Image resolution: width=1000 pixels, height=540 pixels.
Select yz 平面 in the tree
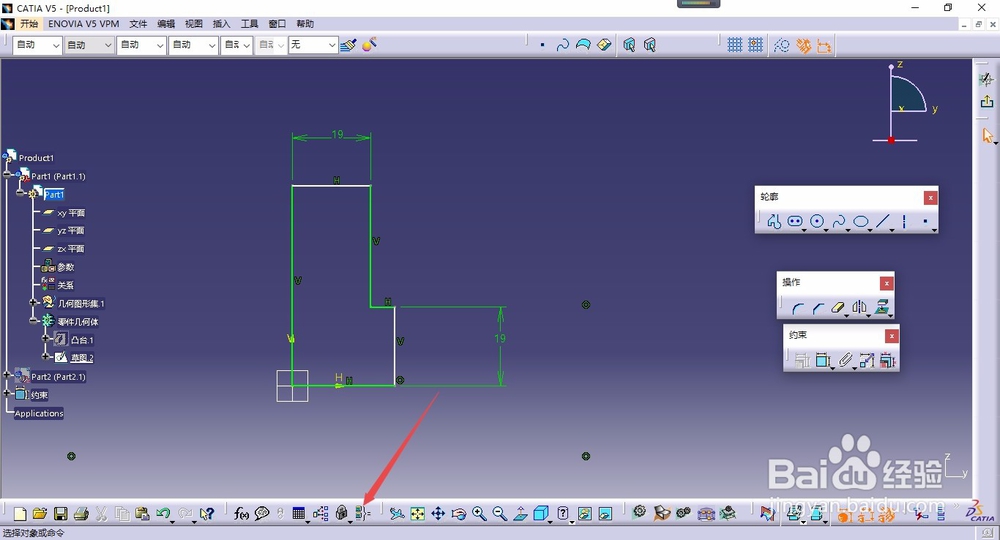pos(71,231)
